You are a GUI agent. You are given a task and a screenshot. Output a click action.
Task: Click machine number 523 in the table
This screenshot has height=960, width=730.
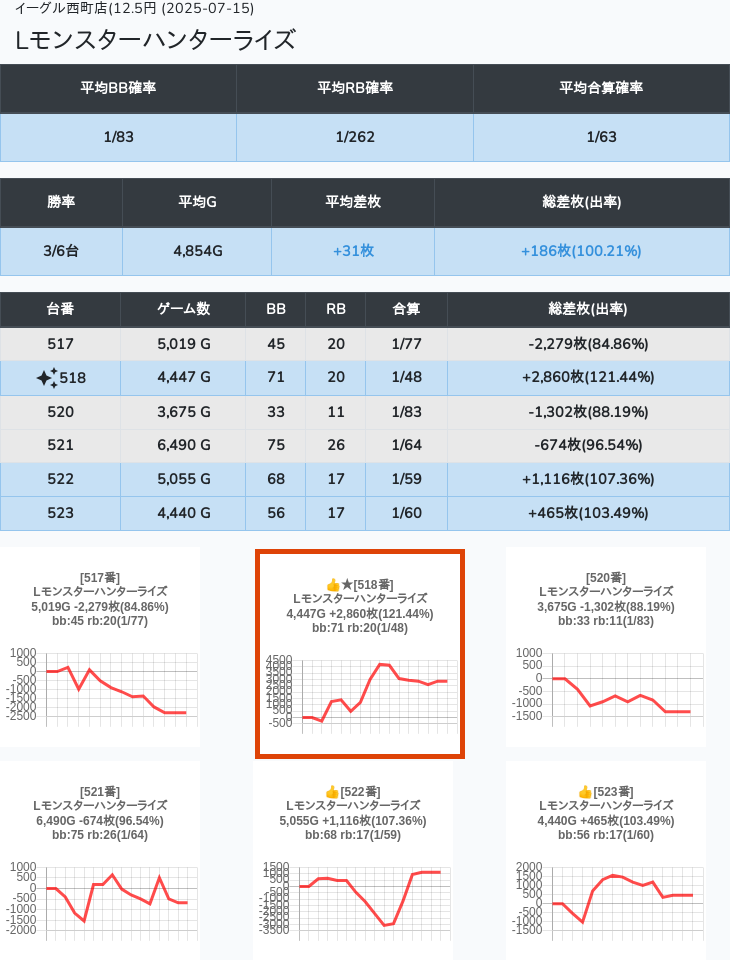(x=60, y=513)
